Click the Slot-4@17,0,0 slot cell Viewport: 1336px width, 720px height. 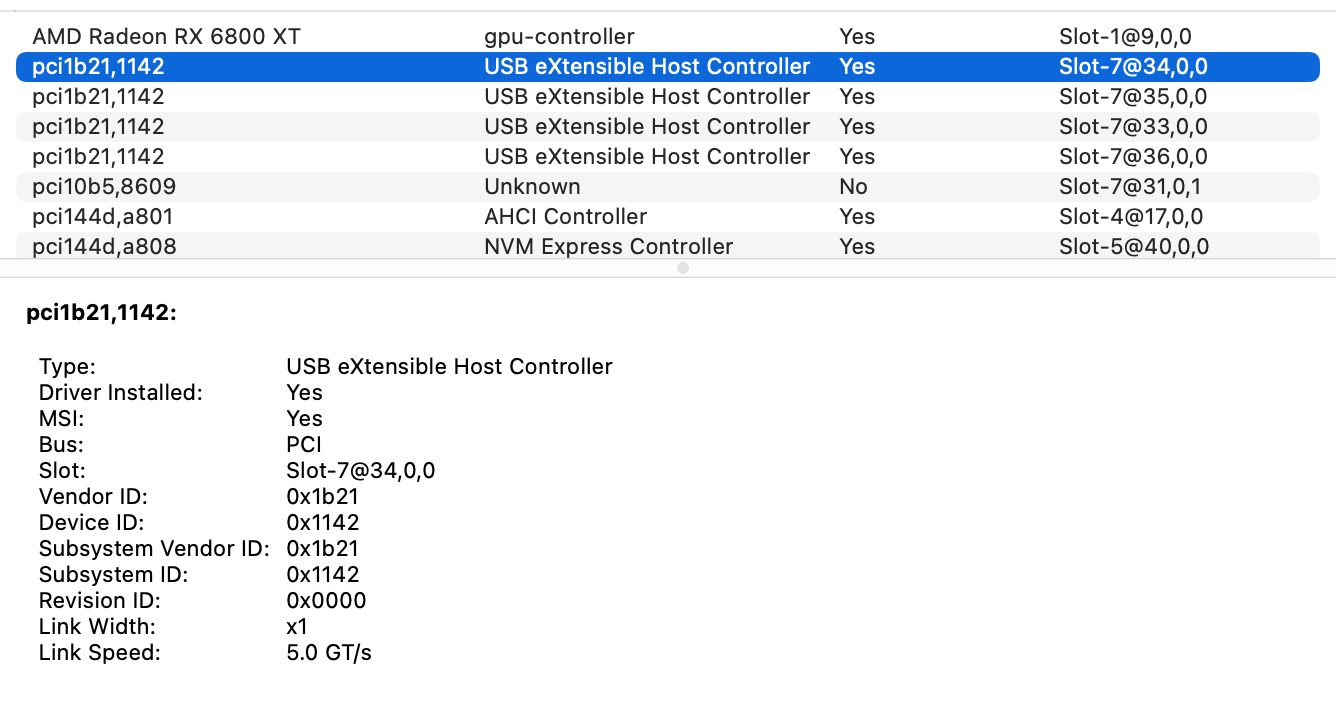click(x=1130, y=217)
